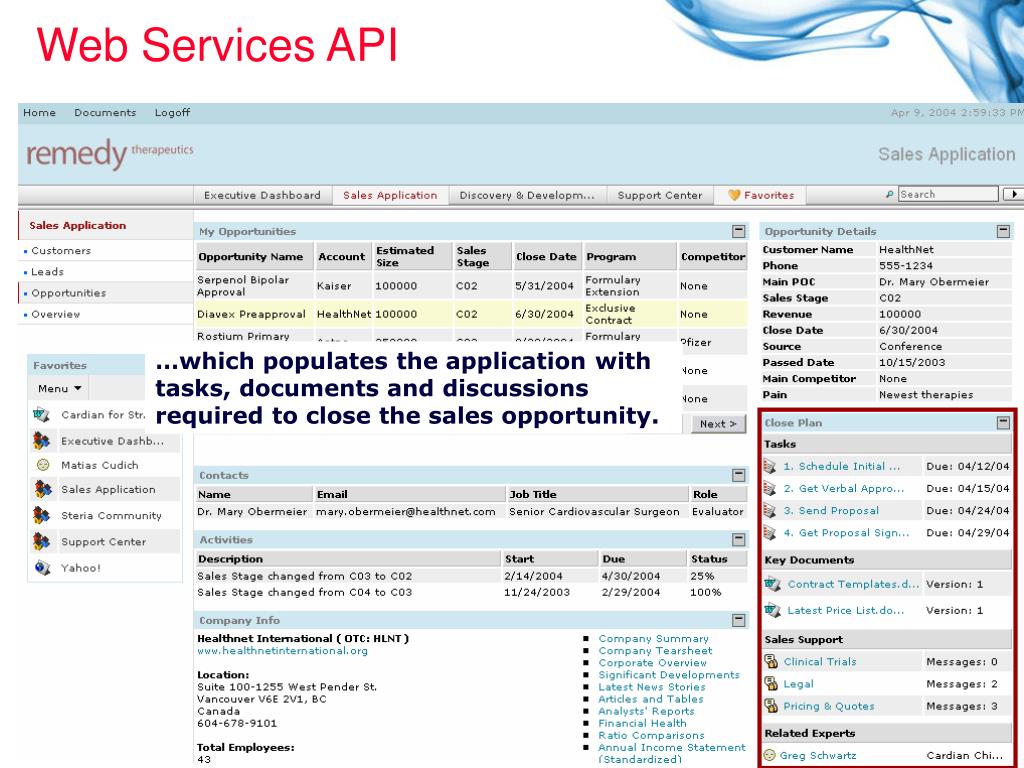Click the search go arrow button
This screenshot has width=1024, height=768.
click(1014, 194)
